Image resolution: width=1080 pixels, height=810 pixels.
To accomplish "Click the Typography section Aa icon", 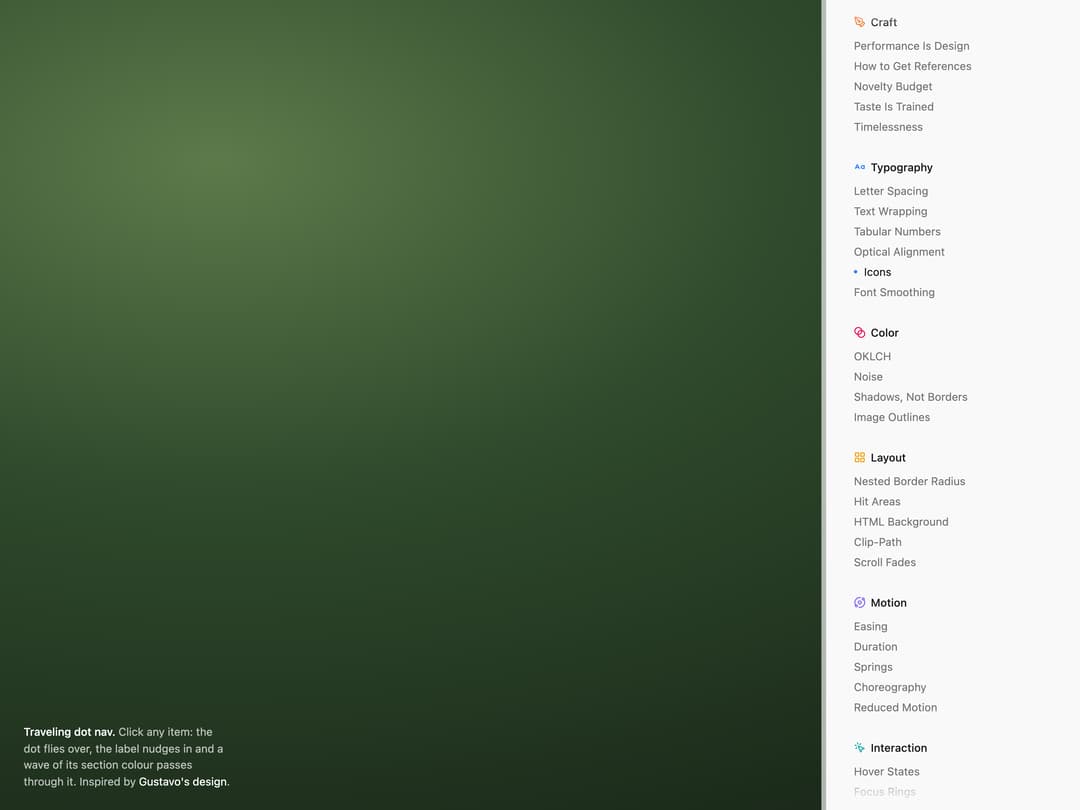I will coord(860,167).
